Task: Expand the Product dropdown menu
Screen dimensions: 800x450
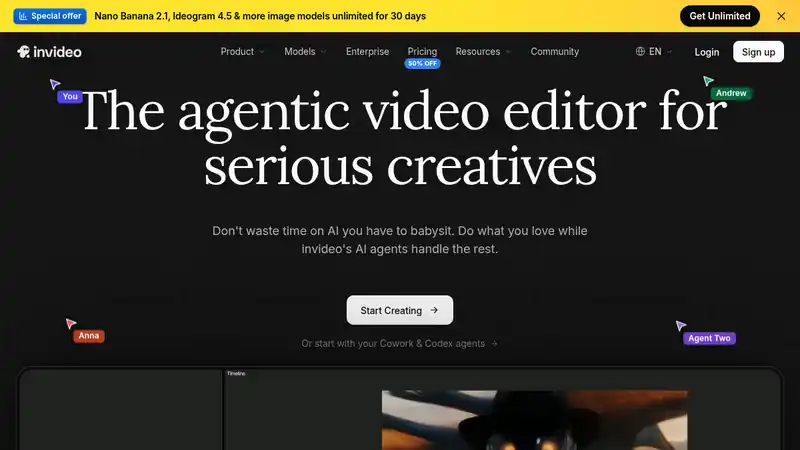Action: (x=242, y=52)
